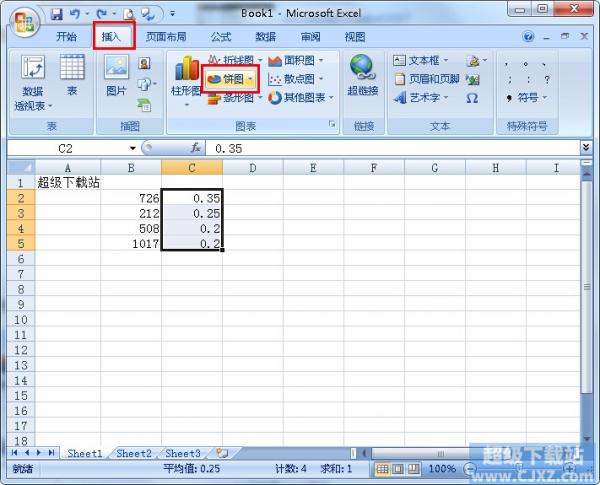Insert a bar chart (条形图)
Viewport: 600px width, 485px height.
click(235, 98)
